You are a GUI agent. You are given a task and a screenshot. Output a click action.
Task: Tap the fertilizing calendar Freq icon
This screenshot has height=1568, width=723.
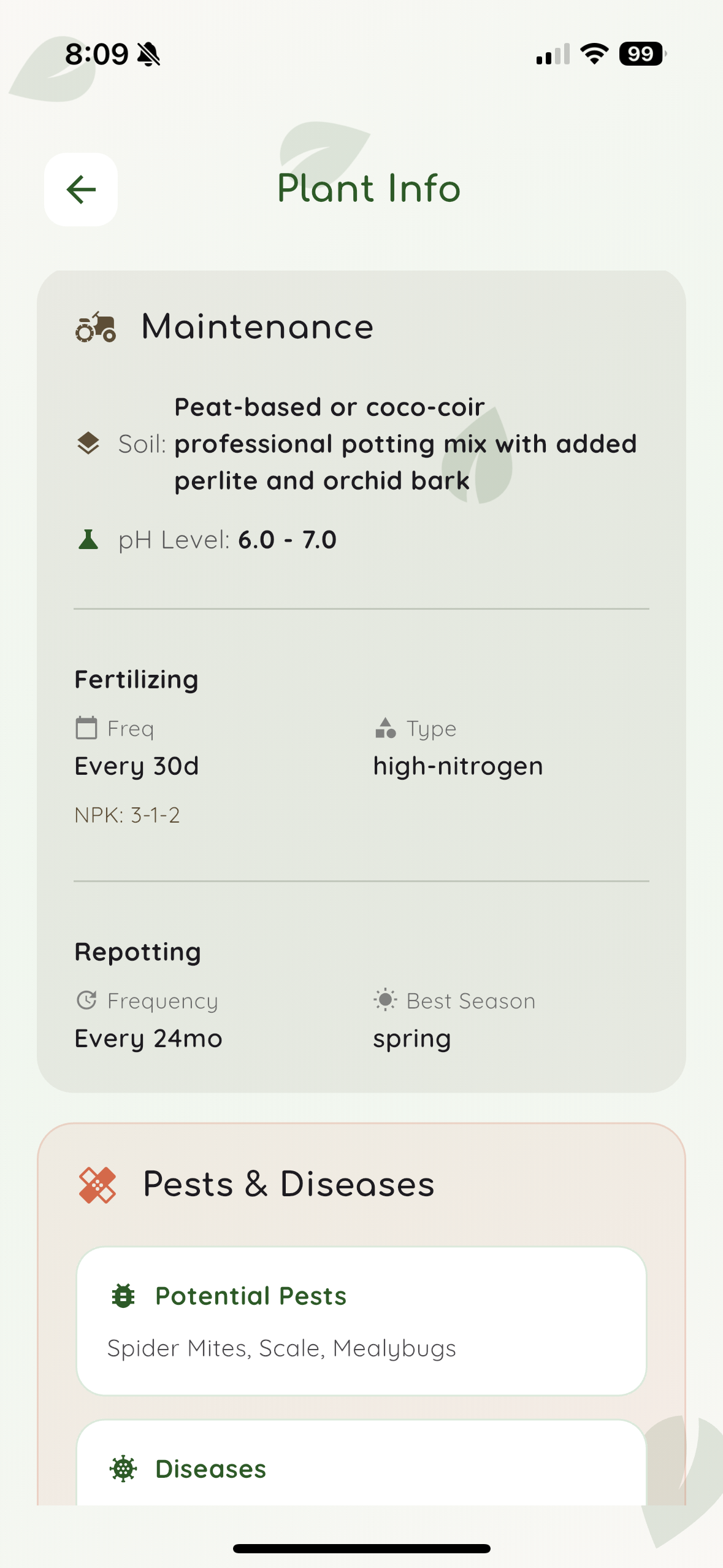(86, 728)
